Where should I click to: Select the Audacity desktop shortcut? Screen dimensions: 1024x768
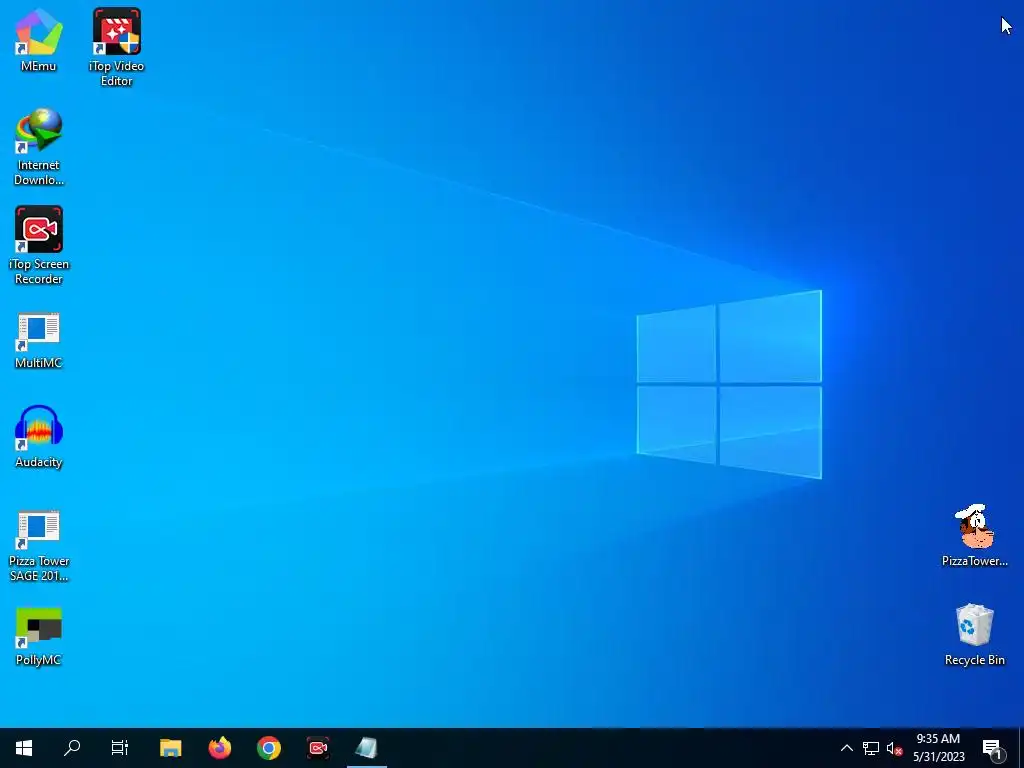pos(39,436)
